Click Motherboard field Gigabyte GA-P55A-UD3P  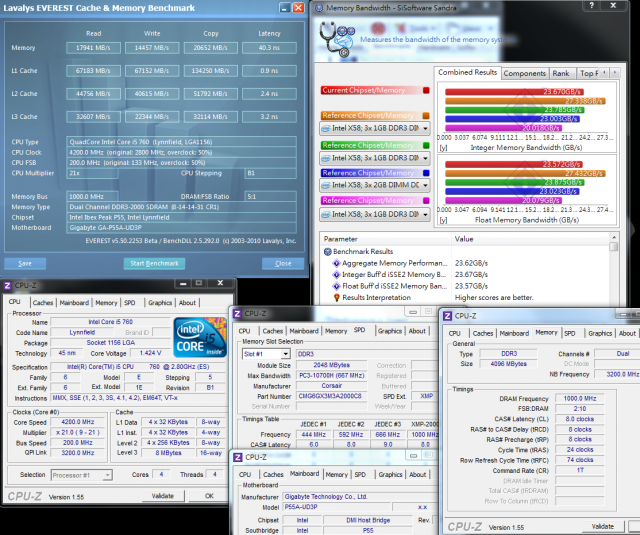[181, 228]
